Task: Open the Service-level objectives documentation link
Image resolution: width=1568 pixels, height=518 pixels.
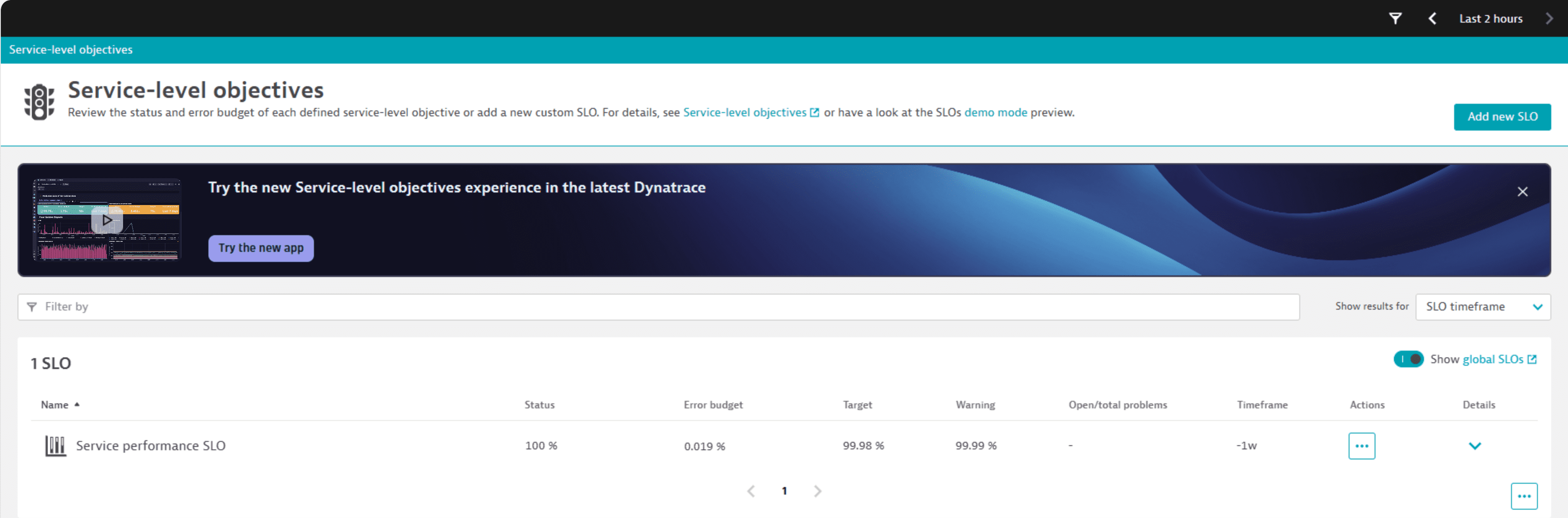Action: (x=751, y=113)
